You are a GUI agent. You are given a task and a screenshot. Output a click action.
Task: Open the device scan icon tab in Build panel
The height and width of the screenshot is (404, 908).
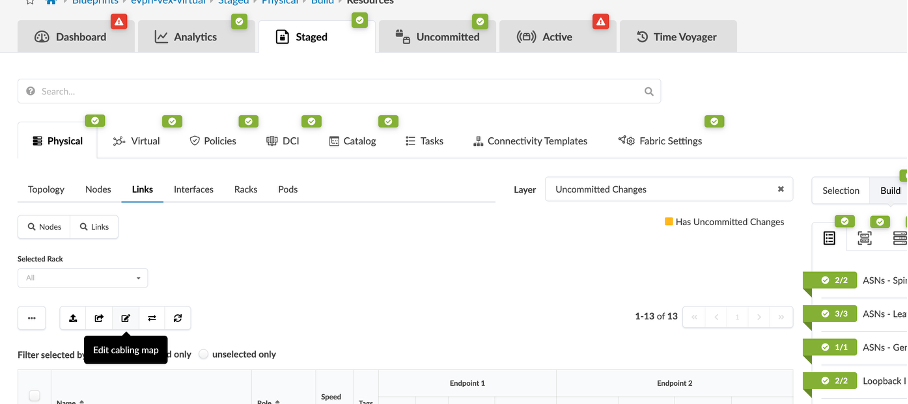pos(865,238)
